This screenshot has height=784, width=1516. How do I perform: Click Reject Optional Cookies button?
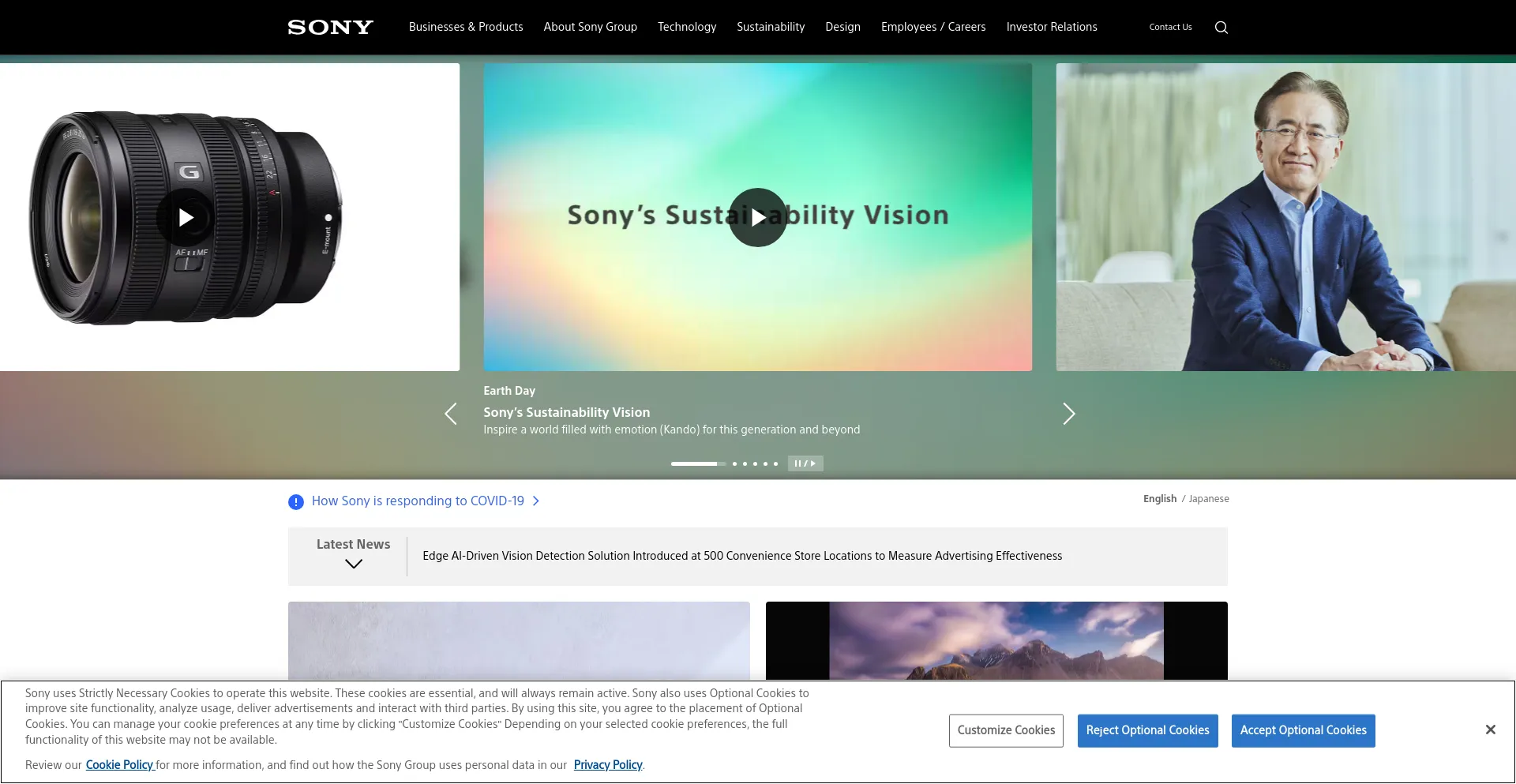coord(1147,730)
